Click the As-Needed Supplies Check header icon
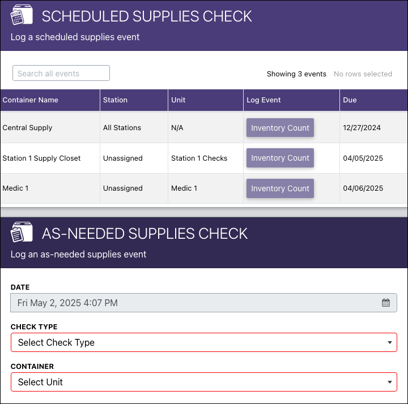Screen dimensions: 408x404 pos(21,232)
